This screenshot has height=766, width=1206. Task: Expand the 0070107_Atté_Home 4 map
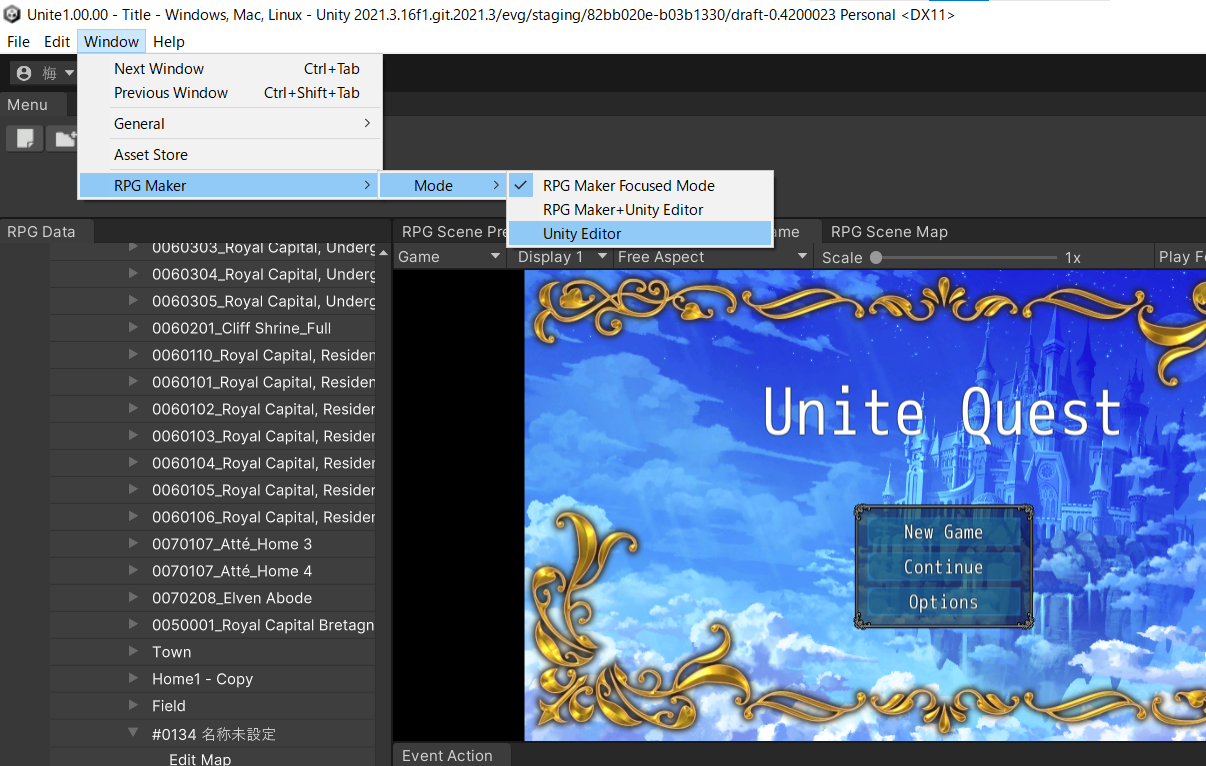click(x=133, y=571)
